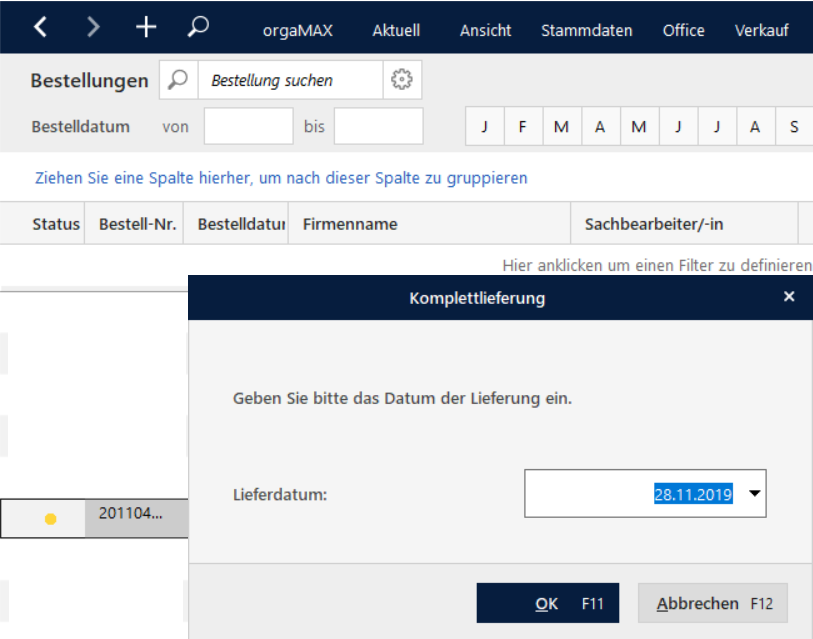The height and width of the screenshot is (639, 813).
Task: Open the Ansicht menu
Action: pyautogui.click(x=485, y=30)
